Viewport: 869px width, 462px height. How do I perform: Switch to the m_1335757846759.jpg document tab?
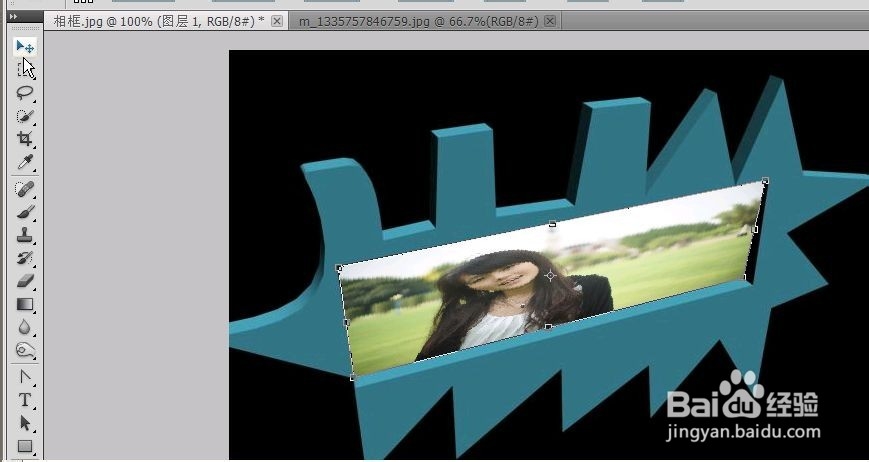[418, 21]
